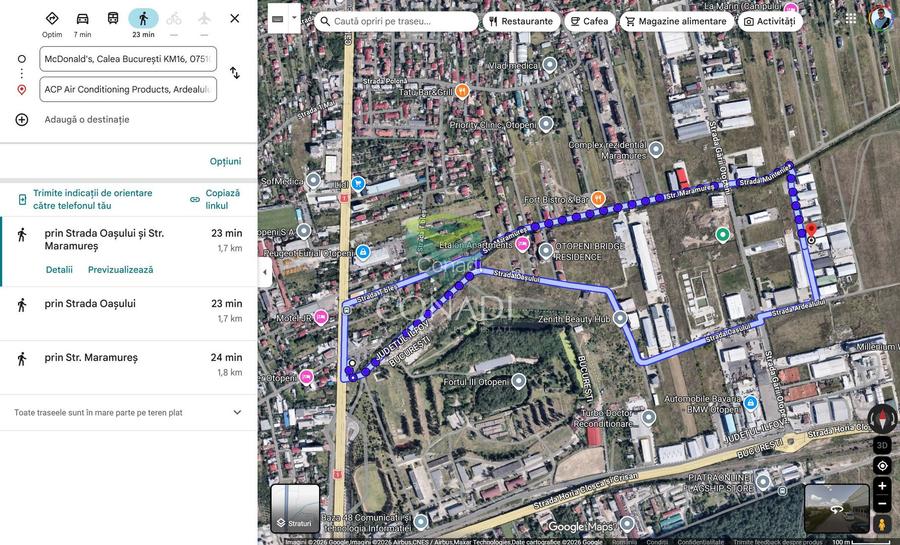This screenshot has height=545, width=900.
Task: Click the Peugeot Eurial Otopeni pin
Action: [362, 251]
